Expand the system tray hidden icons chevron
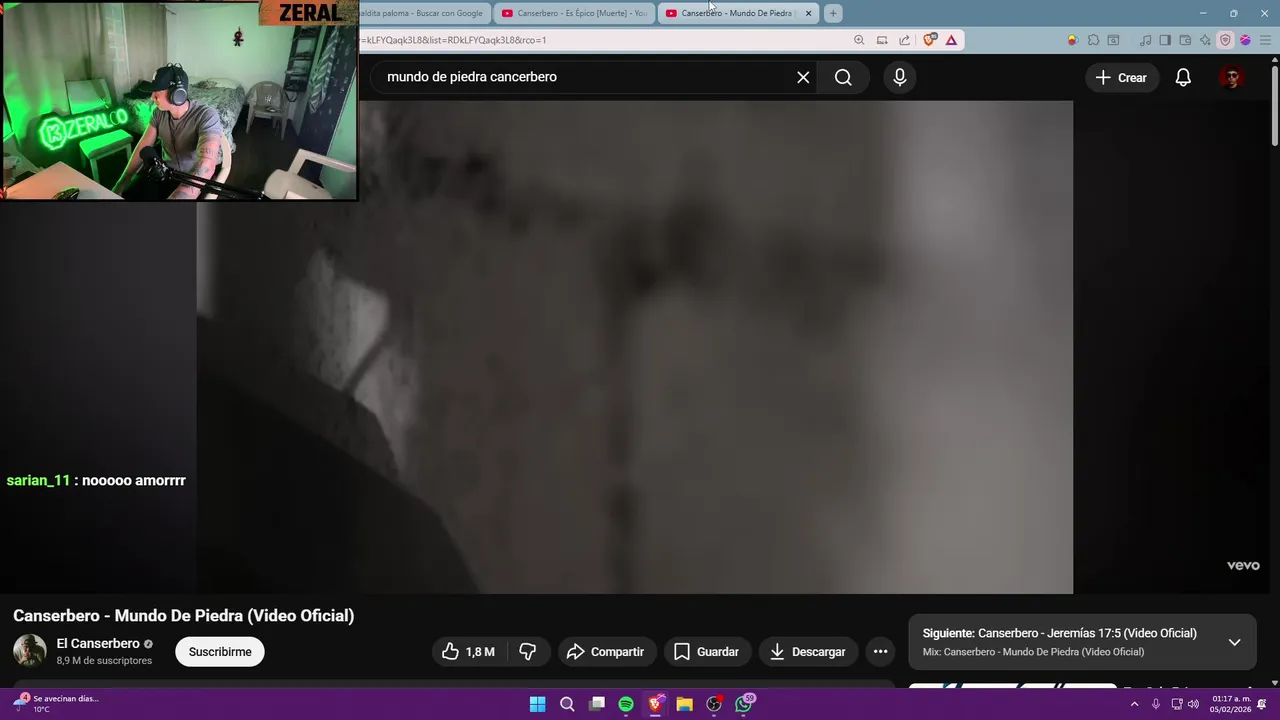This screenshot has width=1280, height=720. tap(1134, 704)
